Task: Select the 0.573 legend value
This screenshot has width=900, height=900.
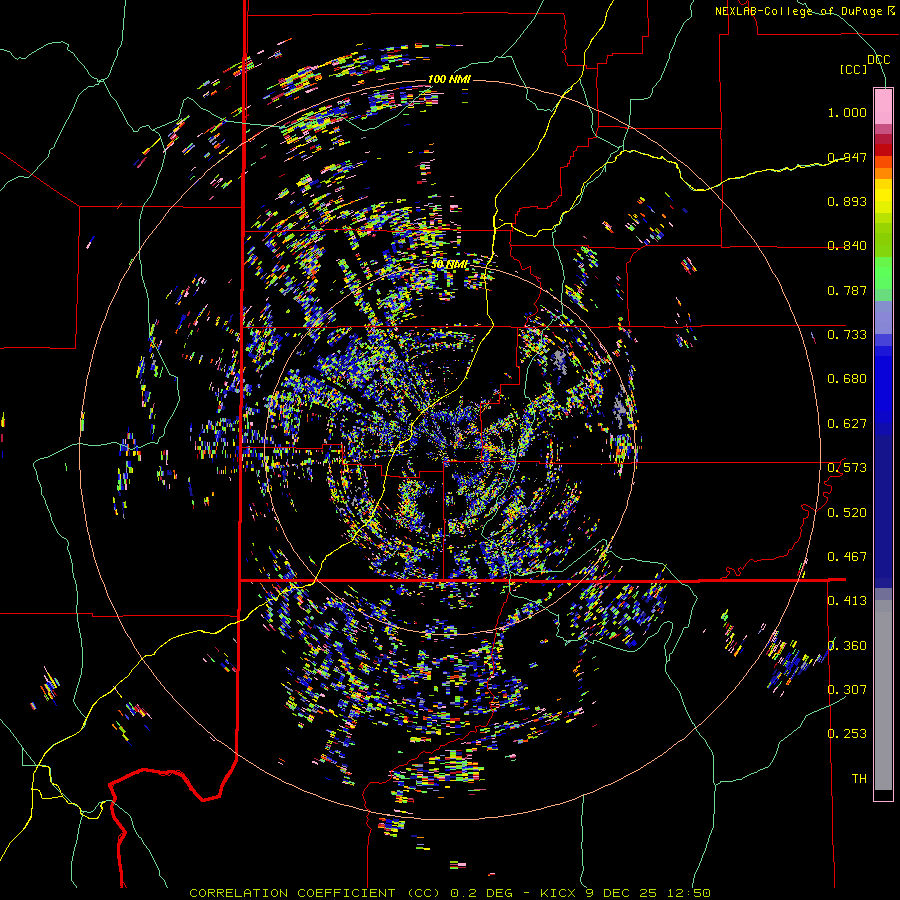Action: click(x=847, y=468)
